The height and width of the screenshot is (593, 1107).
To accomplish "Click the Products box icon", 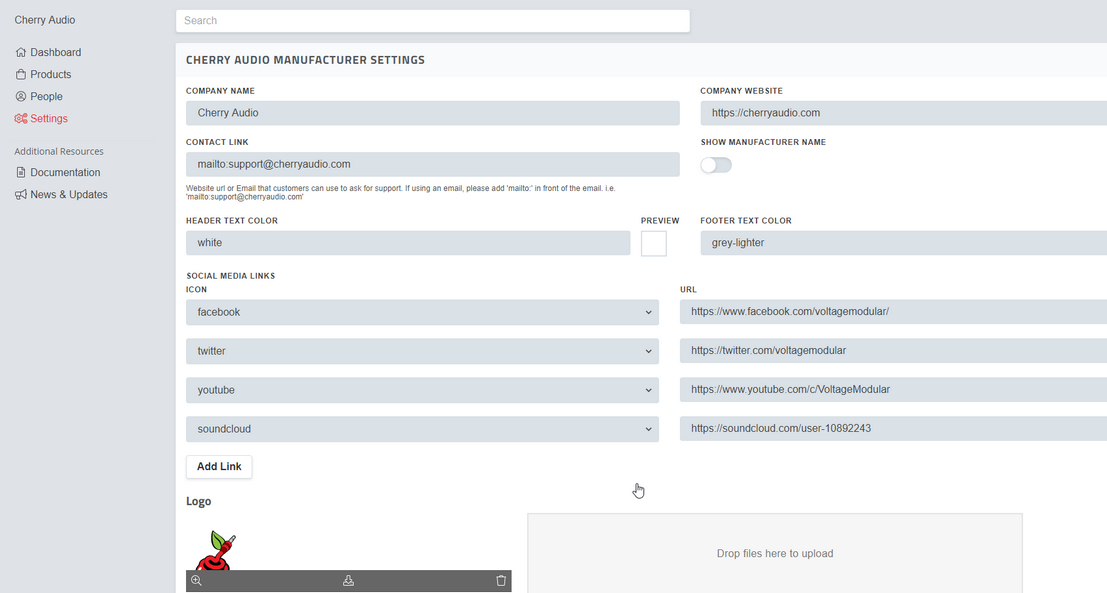I will [x=20, y=74].
